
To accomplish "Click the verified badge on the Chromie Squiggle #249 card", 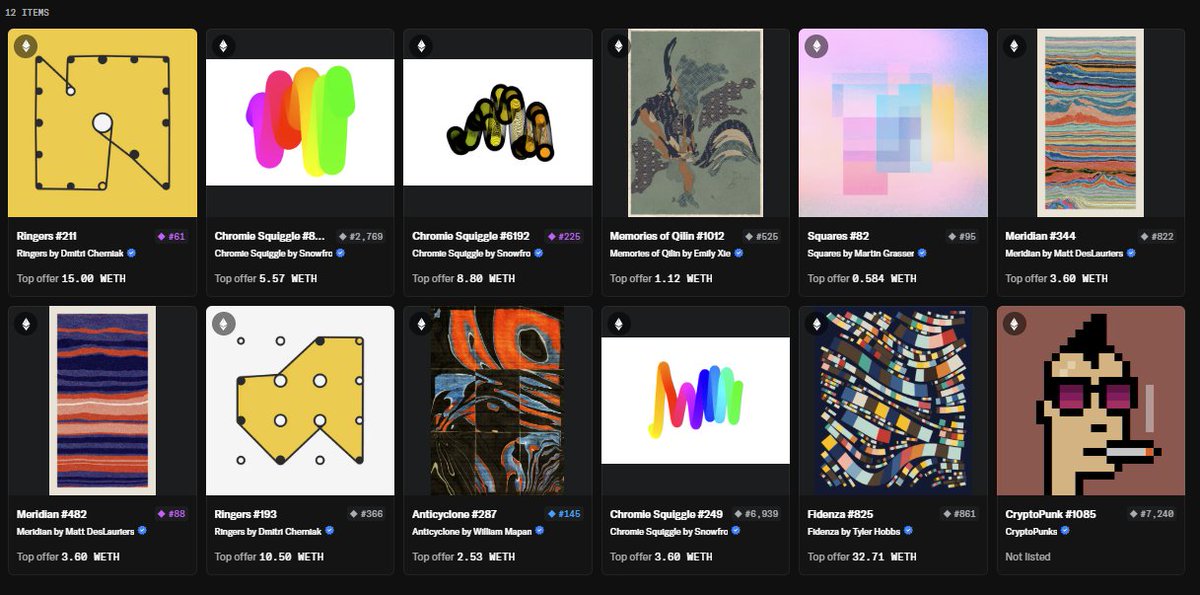I will pyautogui.click(x=736, y=531).
